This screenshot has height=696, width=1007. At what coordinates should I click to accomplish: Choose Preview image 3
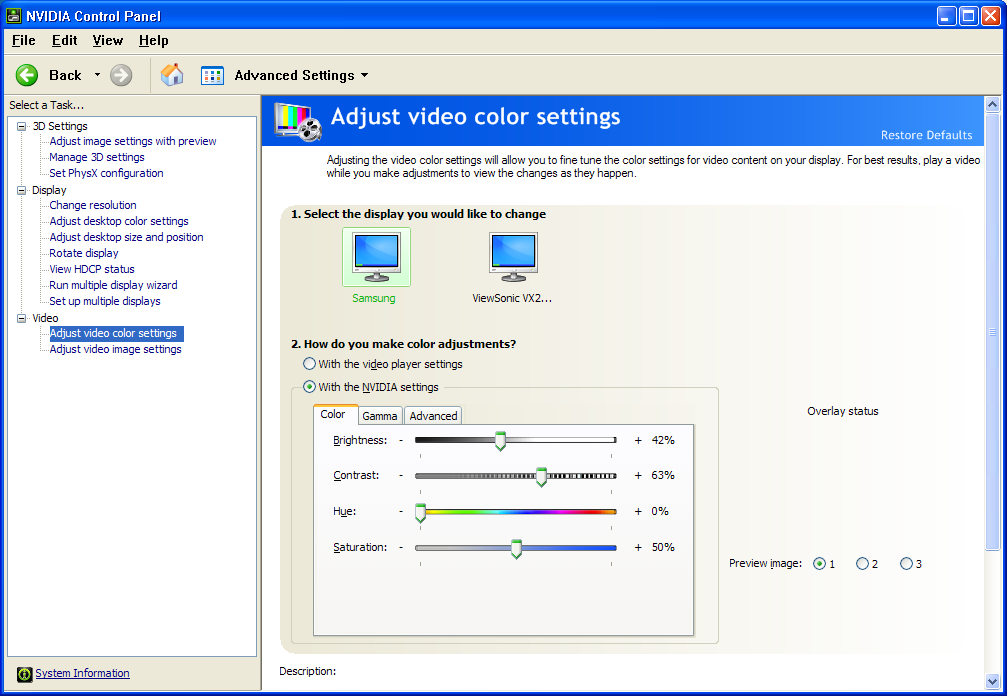point(906,564)
